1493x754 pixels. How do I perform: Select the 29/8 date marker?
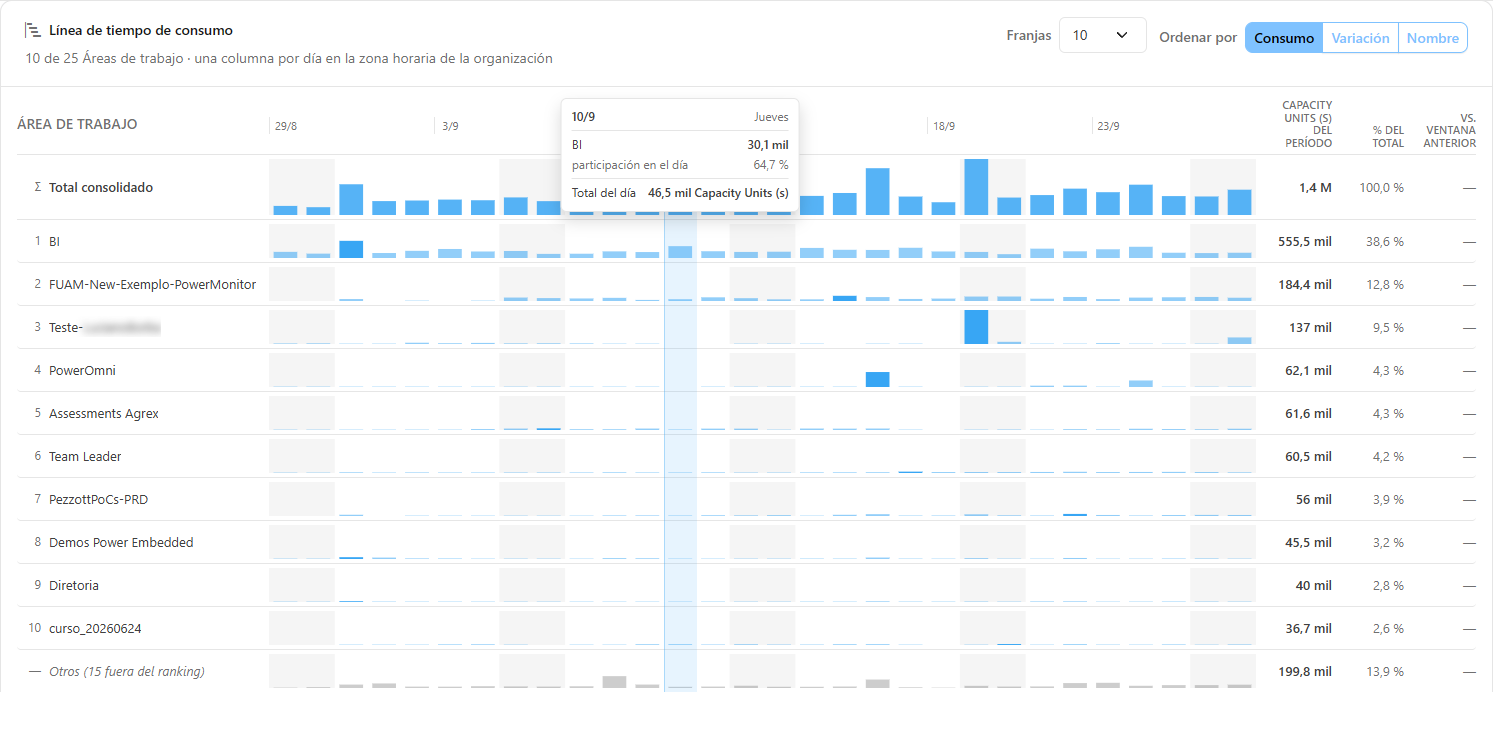286,126
